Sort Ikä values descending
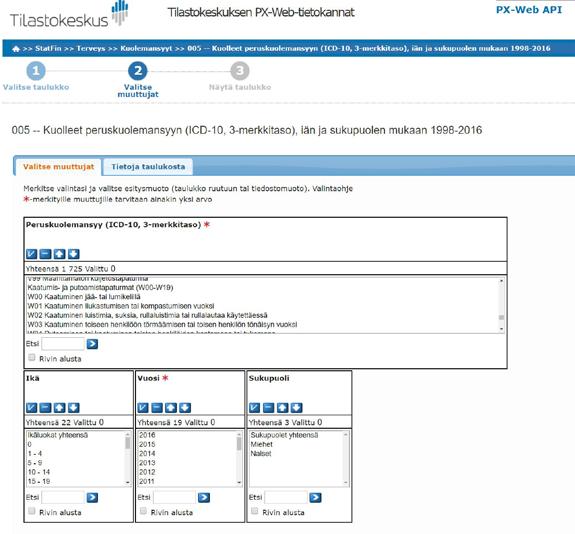The height and width of the screenshot is (534, 575). tap(73, 407)
